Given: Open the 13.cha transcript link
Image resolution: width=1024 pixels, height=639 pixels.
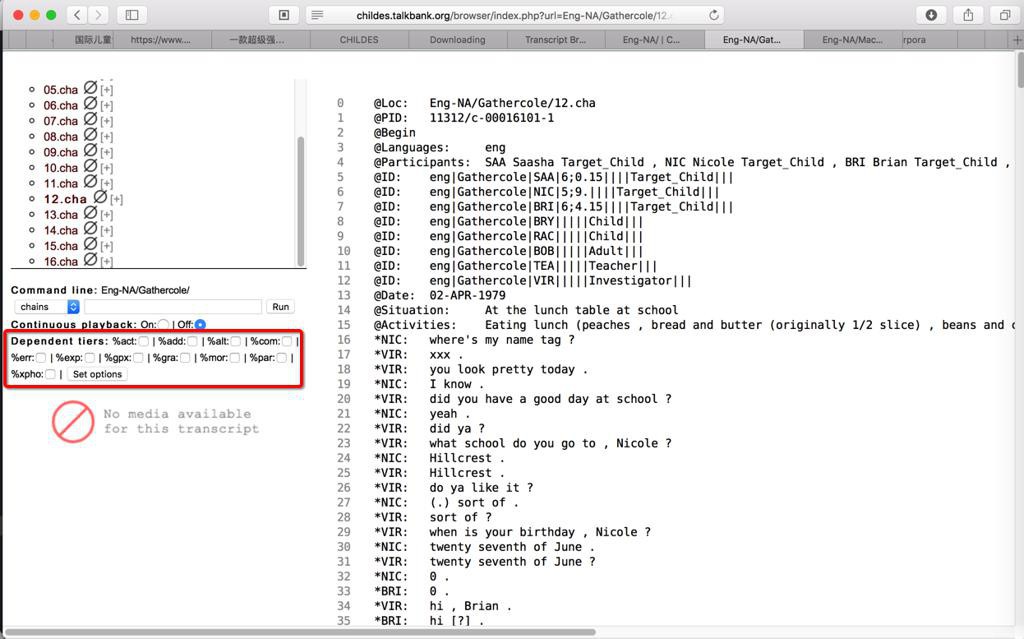Looking at the screenshot, I should click(61, 215).
